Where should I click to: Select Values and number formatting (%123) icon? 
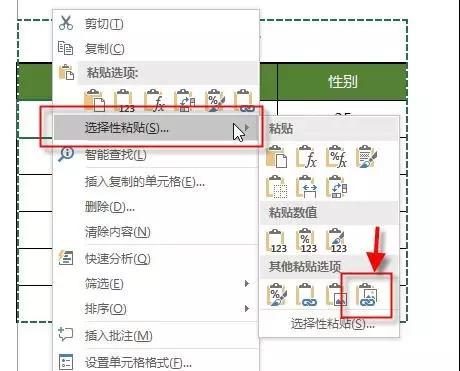[306, 241]
